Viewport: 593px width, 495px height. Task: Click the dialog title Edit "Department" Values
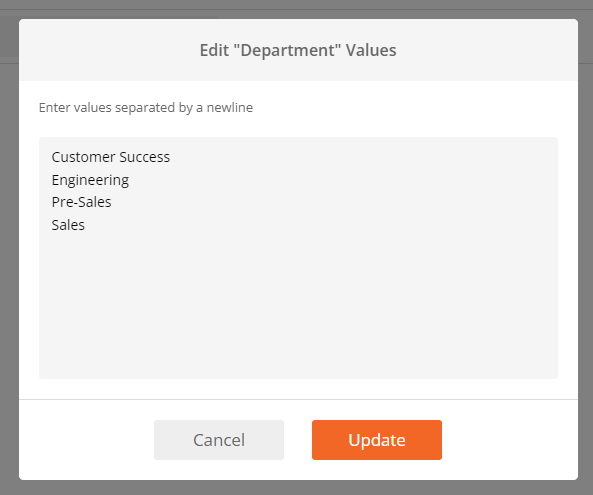(x=298, y=50)
